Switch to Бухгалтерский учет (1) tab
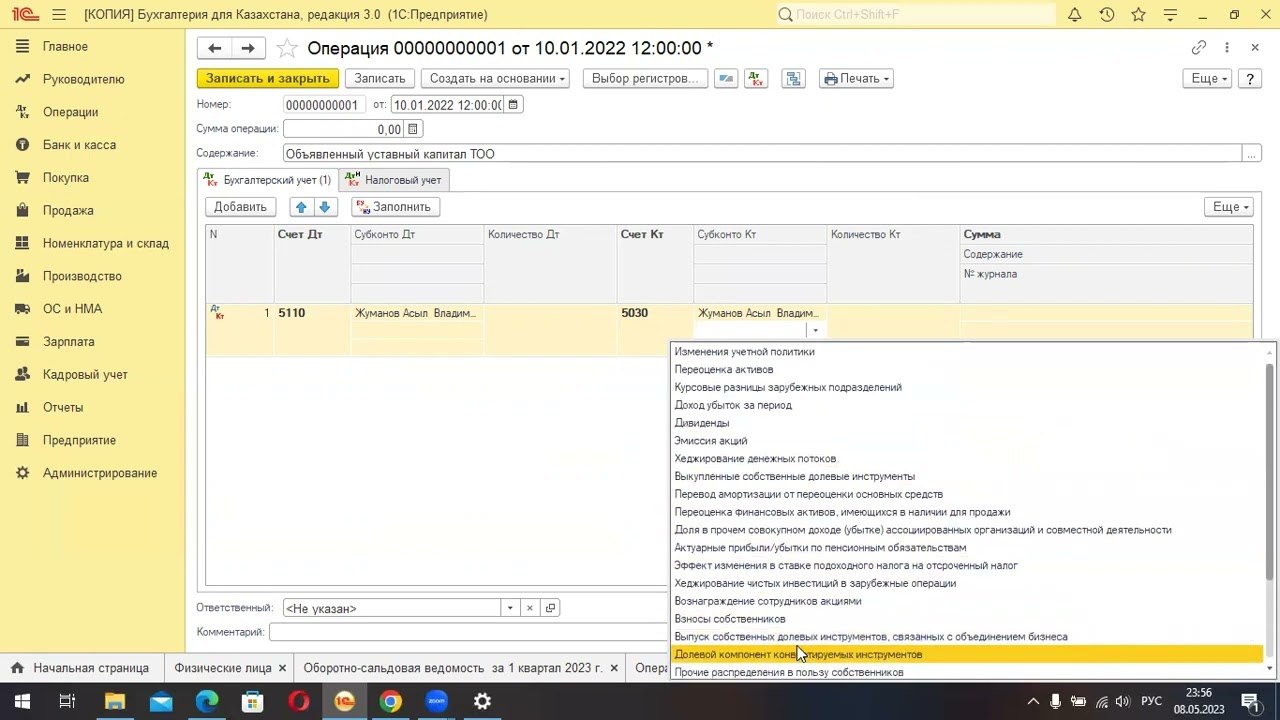The width and height of the screenshot is (1280, 720). (x=267, y=180)
